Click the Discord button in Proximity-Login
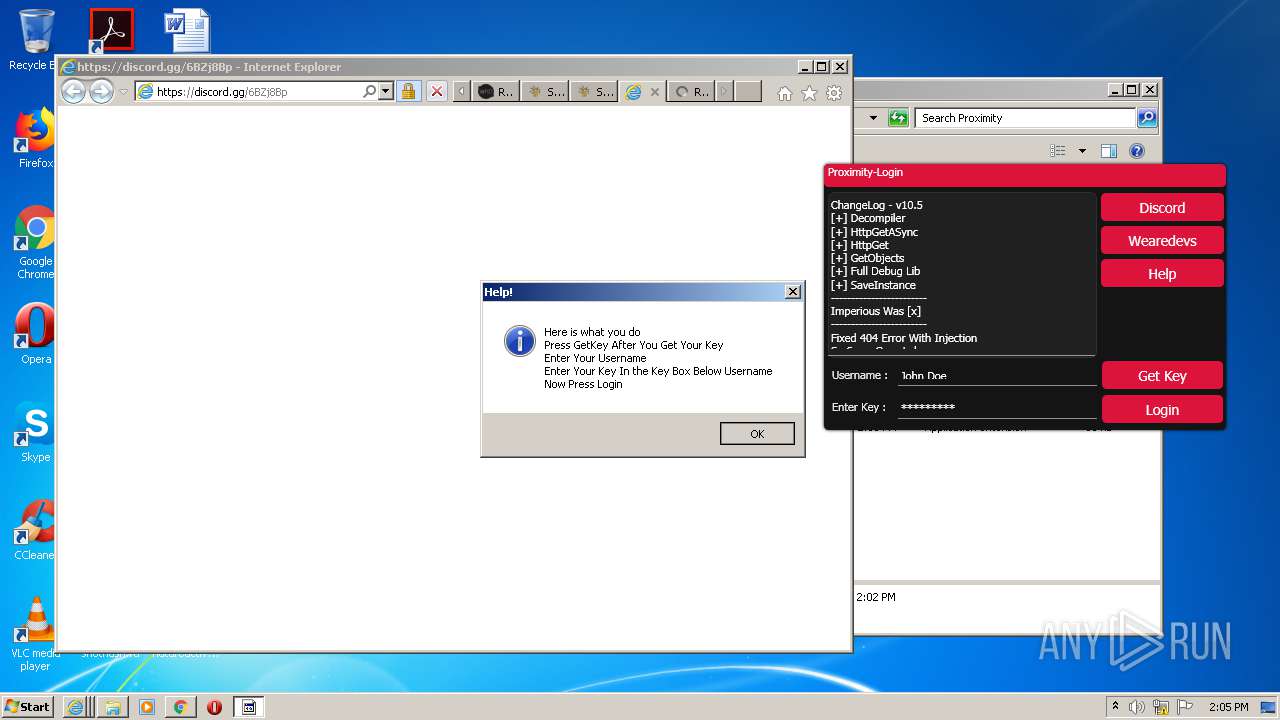Screen dimensions: 1280x720 point(1162,208)
